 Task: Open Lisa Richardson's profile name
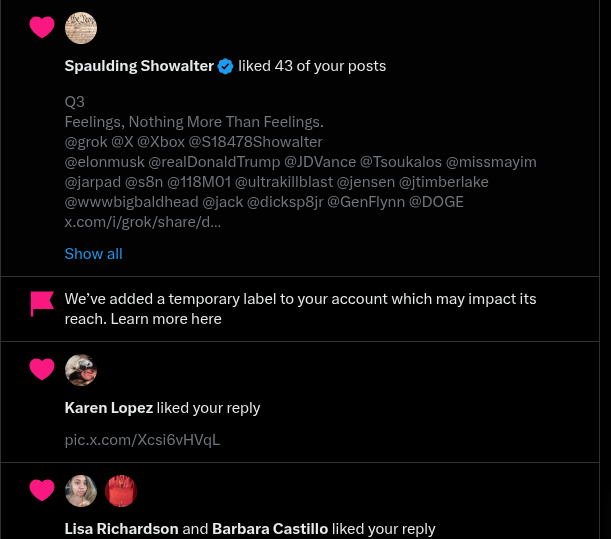pyautogui.click(x=121, y=529)
